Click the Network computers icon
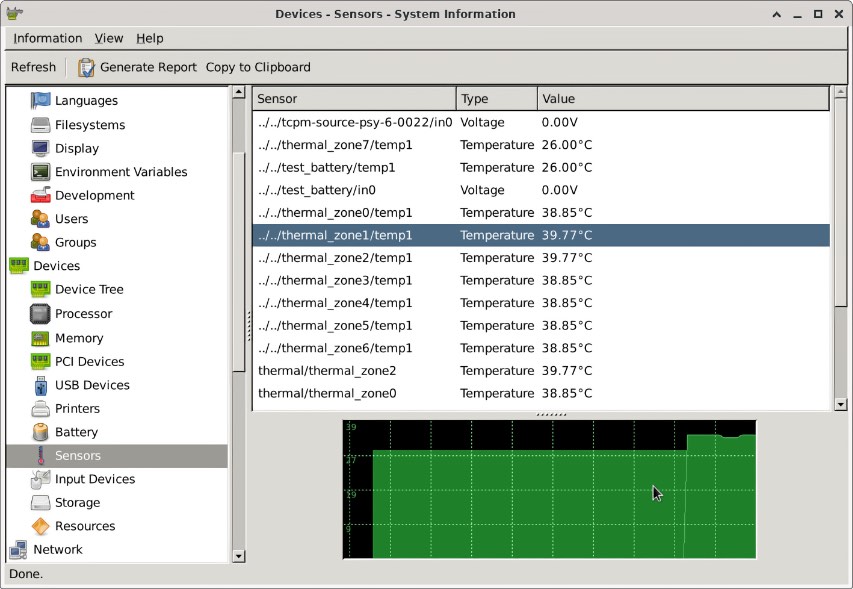The height and width of the screenshot is (589, 853). point(18,550)
